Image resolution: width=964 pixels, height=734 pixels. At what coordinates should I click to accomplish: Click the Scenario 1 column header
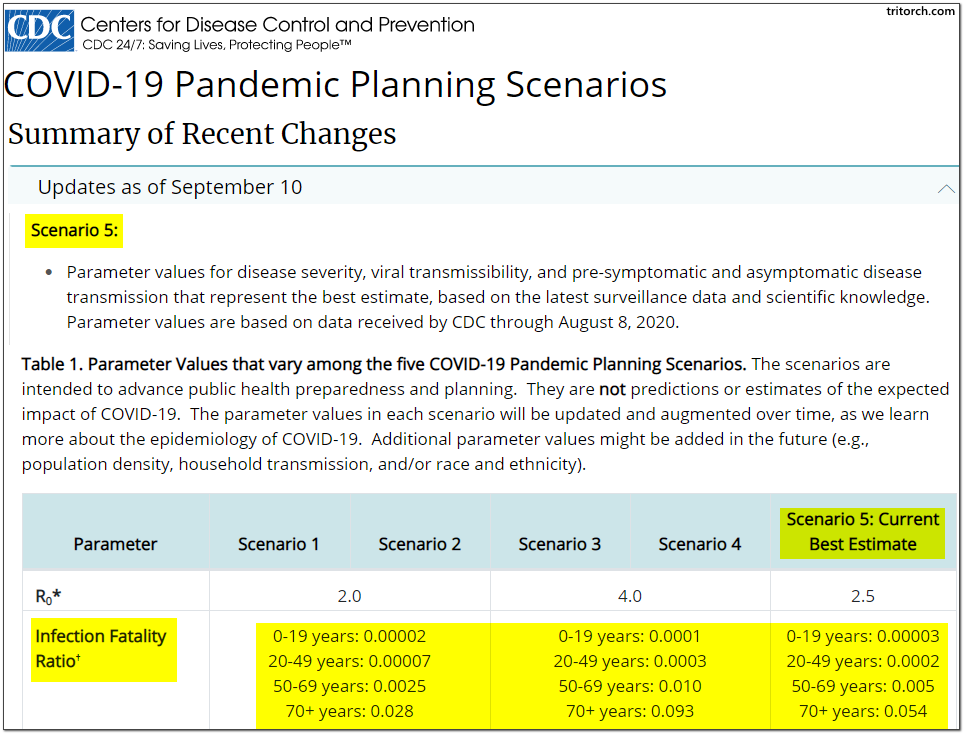(x=279, y=544)
